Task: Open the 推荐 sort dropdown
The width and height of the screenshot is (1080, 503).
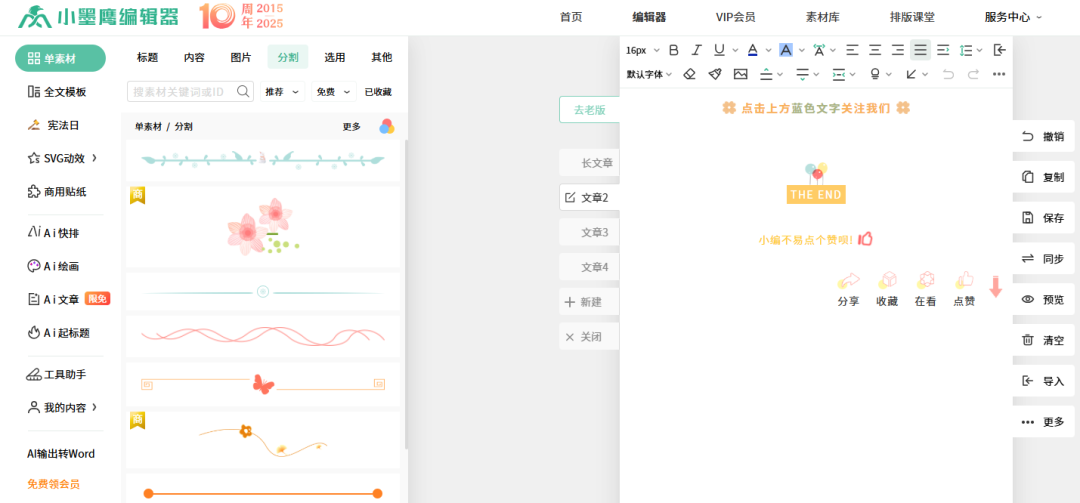Action: 282,92
